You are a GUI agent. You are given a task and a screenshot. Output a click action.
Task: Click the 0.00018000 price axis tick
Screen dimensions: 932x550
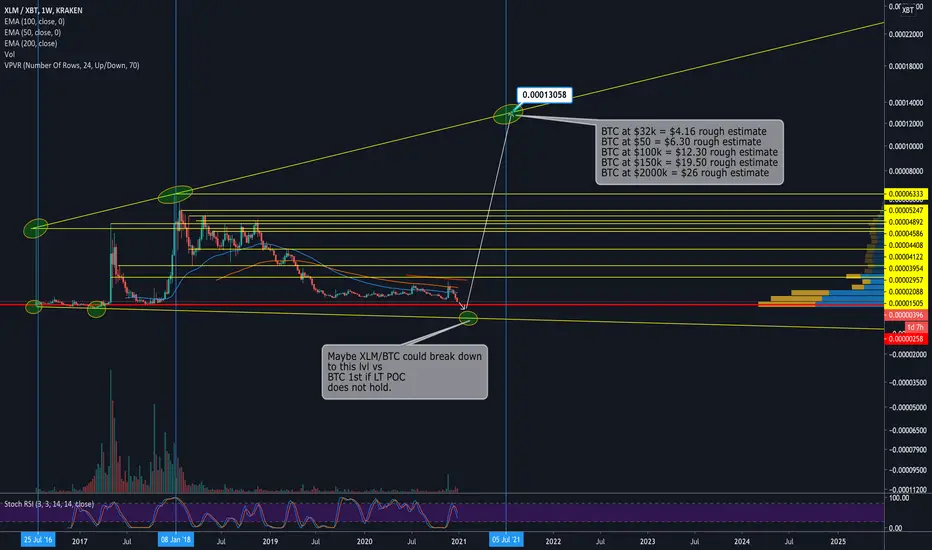[x=906, y=67]
